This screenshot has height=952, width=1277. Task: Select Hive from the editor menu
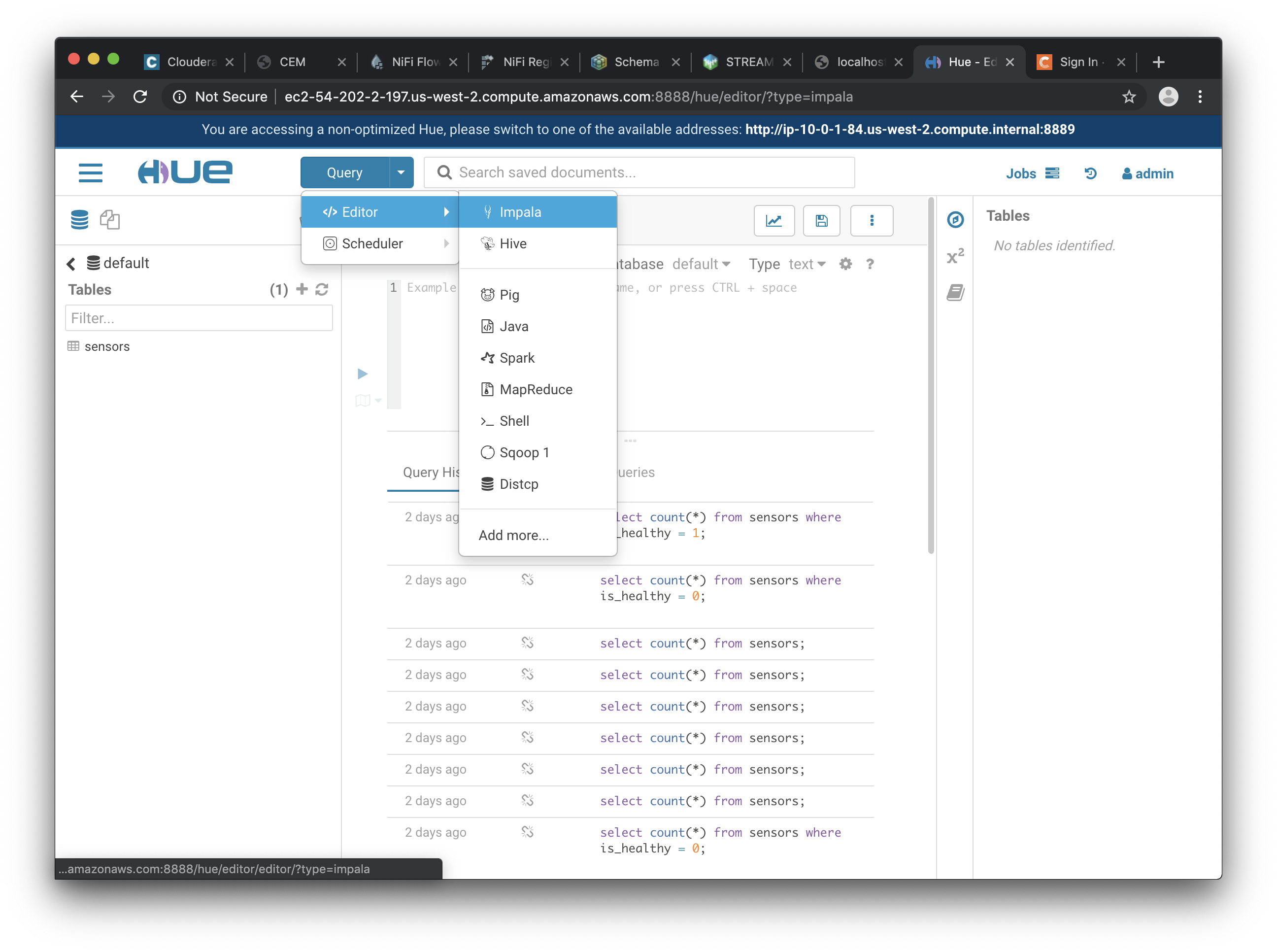coord(513,244)
